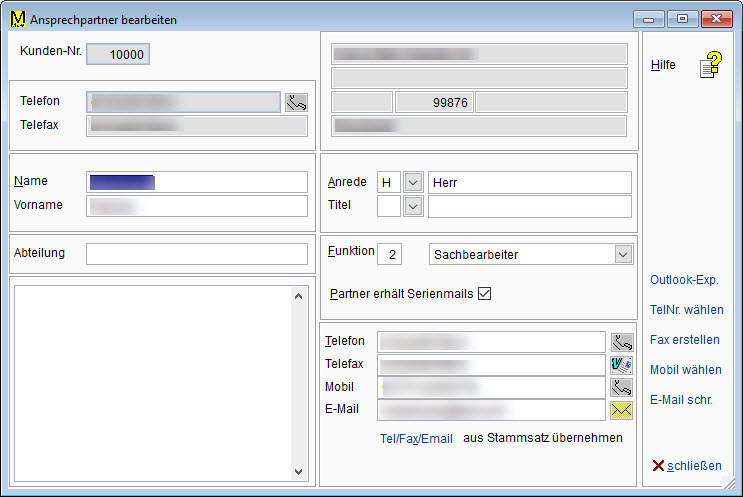The image size is (743, 497).
Task: Toggle Partner erhält Serienmails checkbox
Action: [485, 294]
